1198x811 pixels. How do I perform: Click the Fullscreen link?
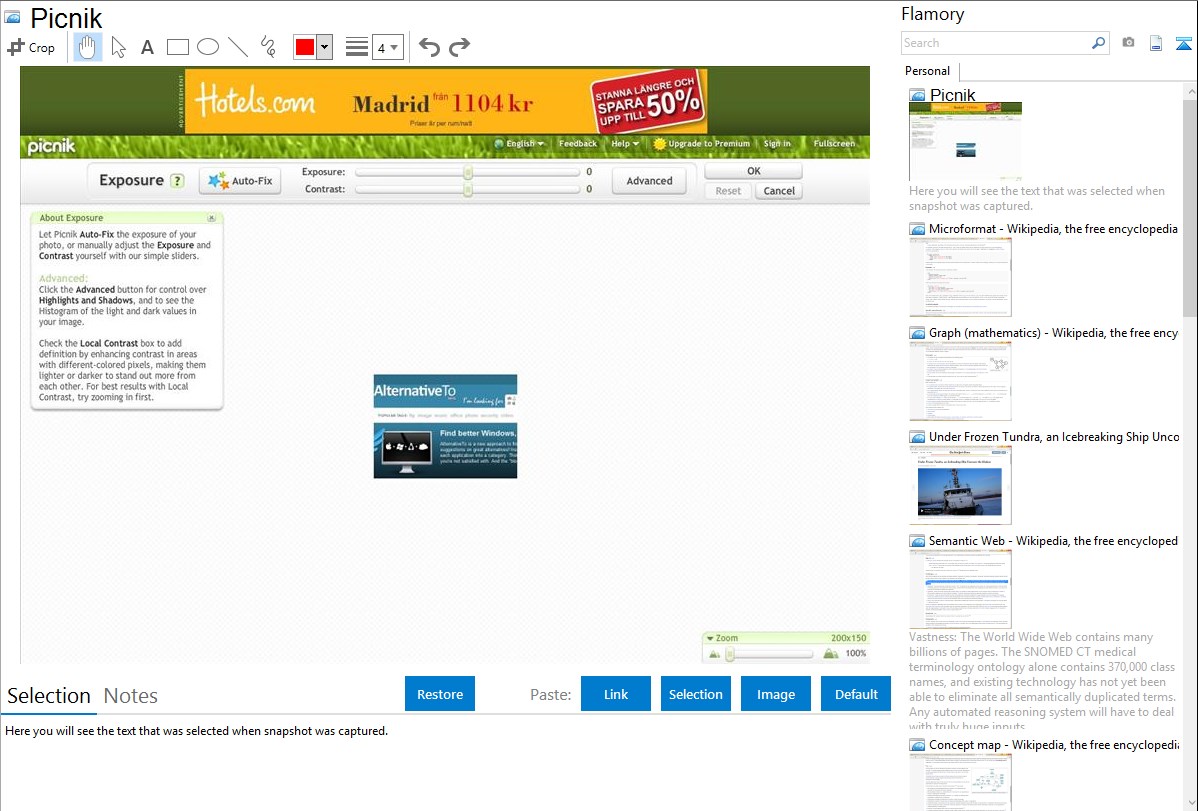pyautogui.click(x=834, y=144)
